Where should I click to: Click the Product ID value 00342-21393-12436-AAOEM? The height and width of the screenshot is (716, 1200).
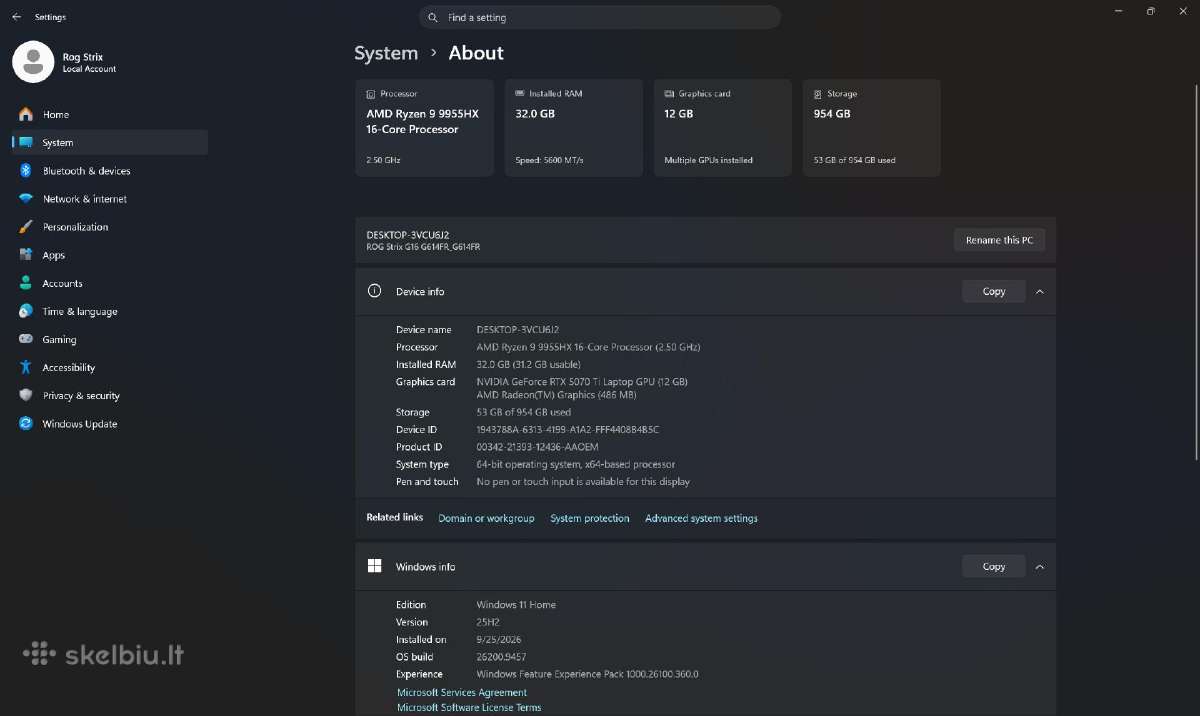[x=538, y=447]
